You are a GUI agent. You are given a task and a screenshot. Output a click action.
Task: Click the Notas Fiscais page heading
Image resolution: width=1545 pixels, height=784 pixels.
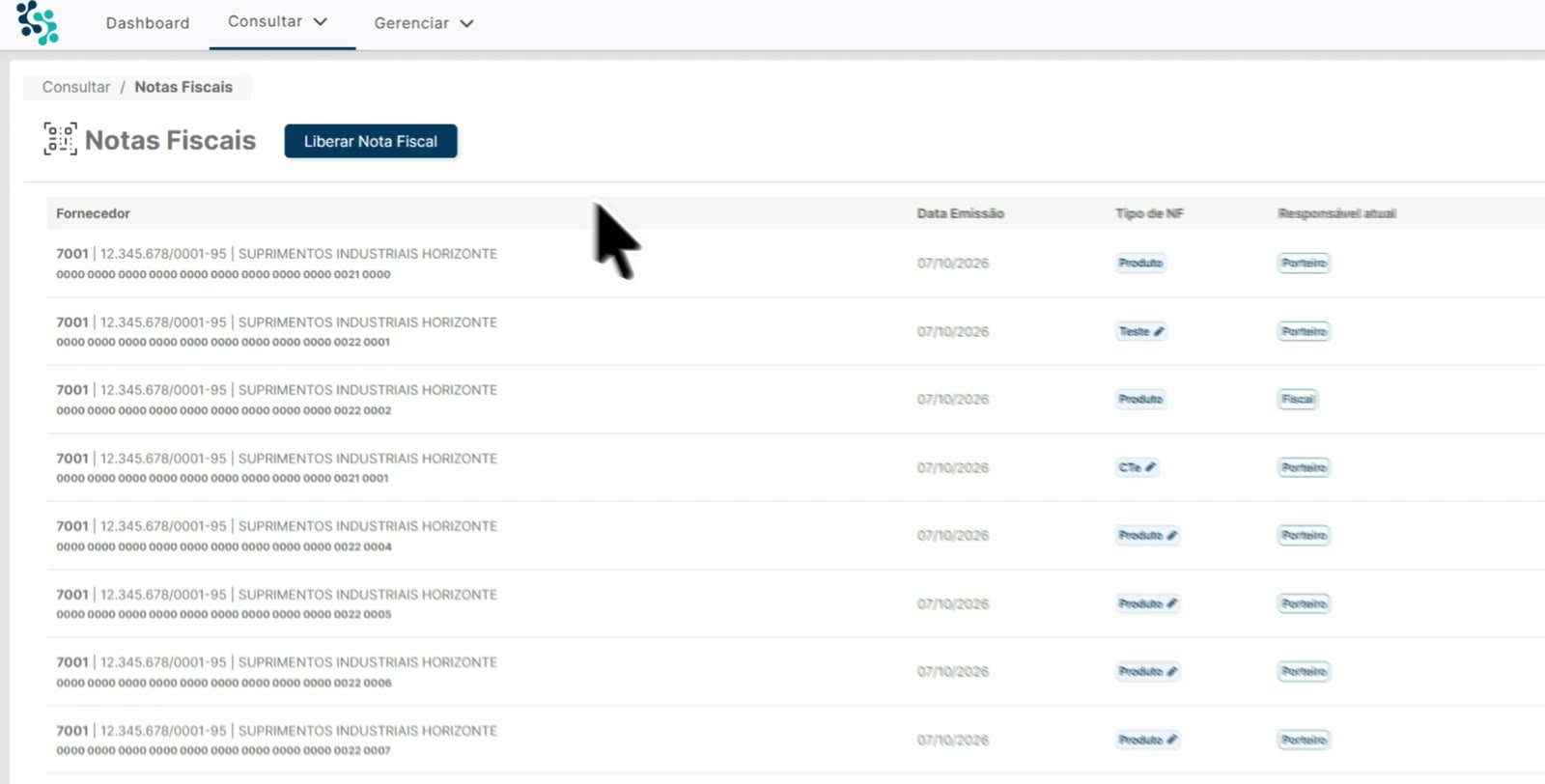[x=170, y=140]
